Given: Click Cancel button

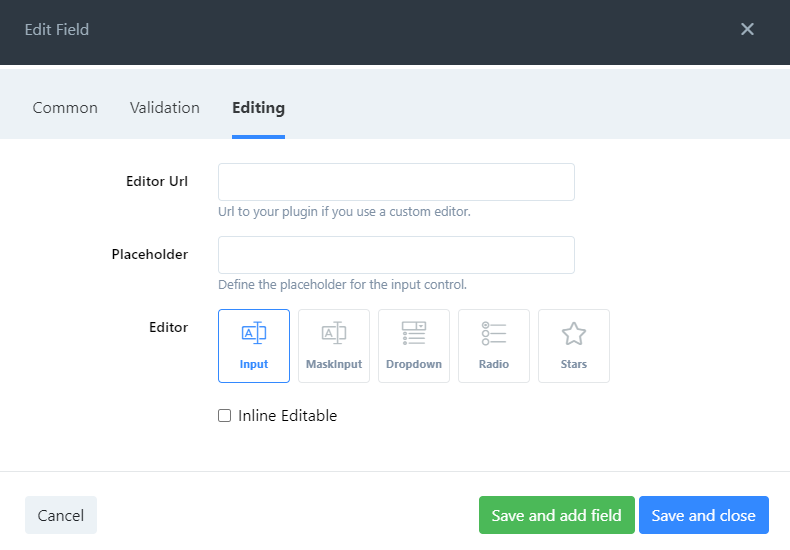Looking at the screenshot, I should 61,515.
